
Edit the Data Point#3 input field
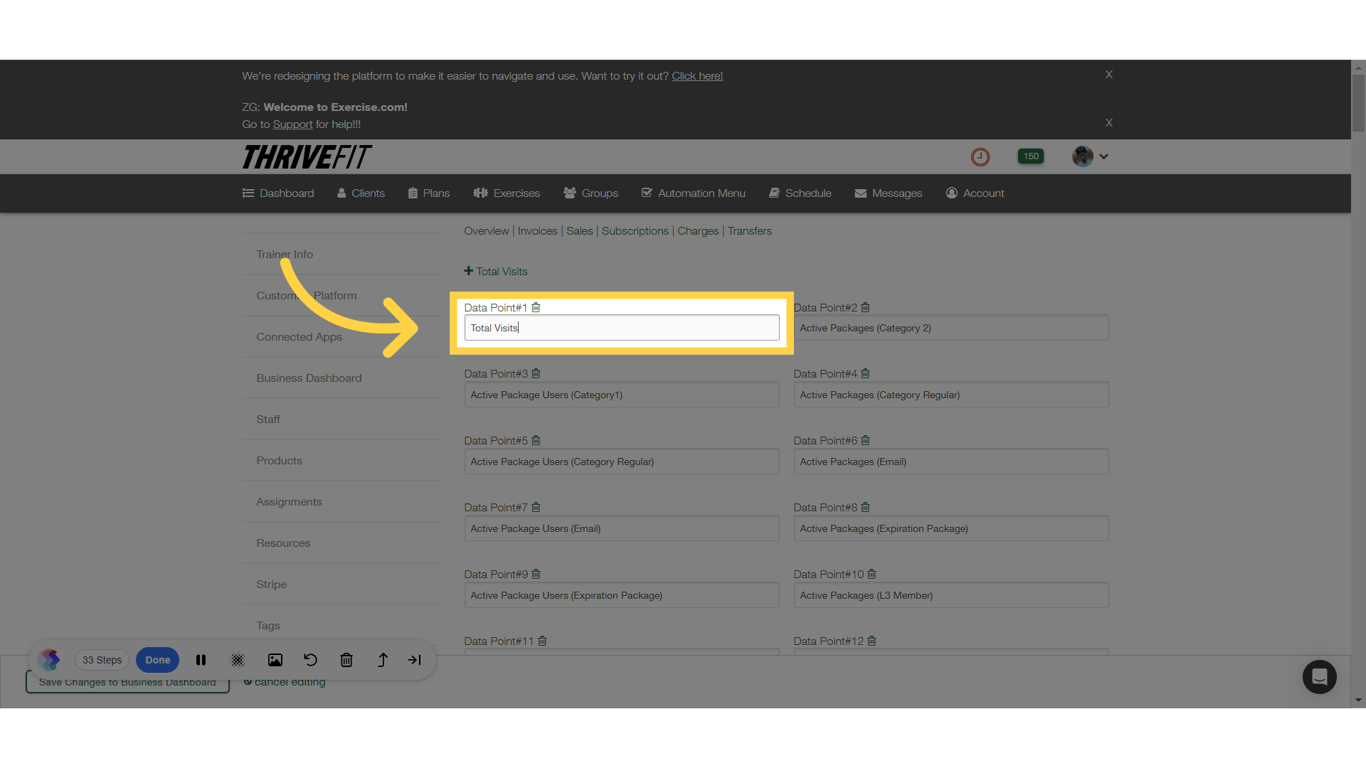tap(621, 395)
